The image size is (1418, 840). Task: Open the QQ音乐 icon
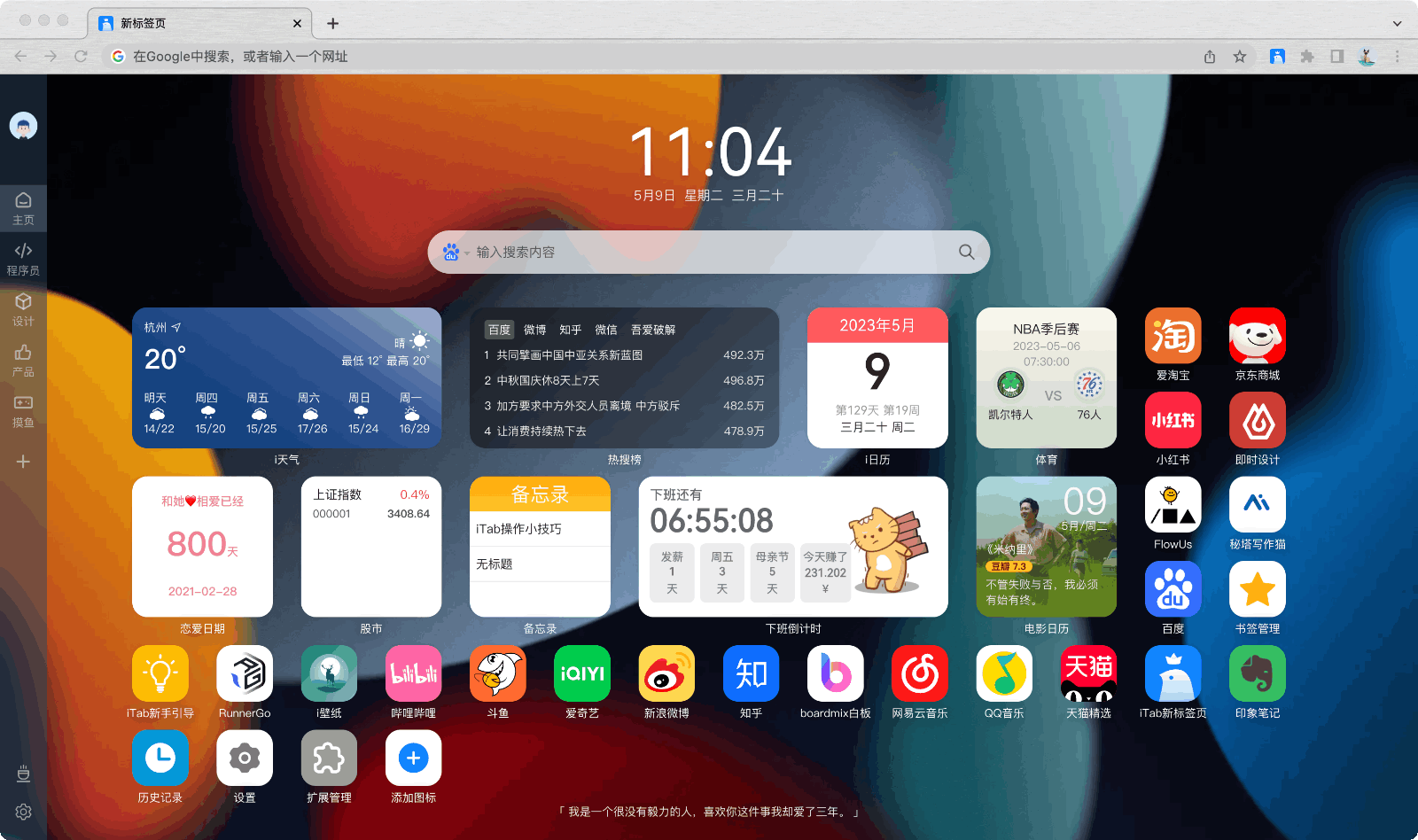[1004, 673]
